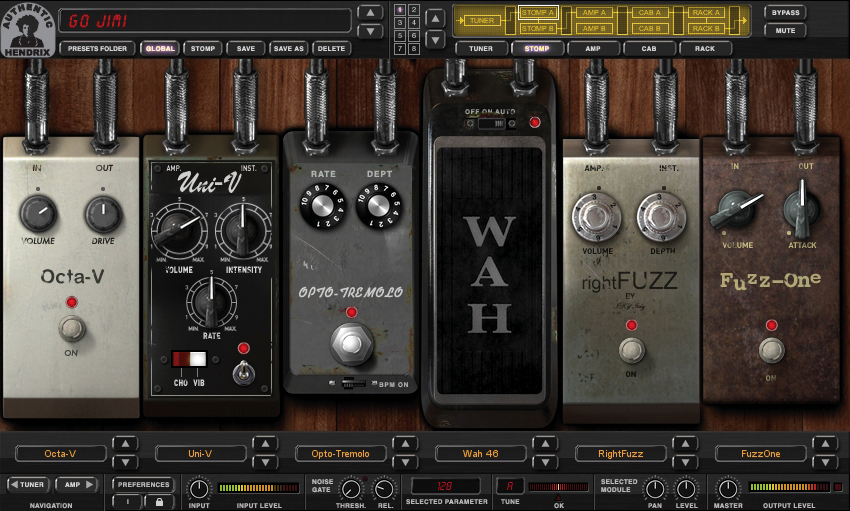
Task: Click the Fuzz-One red status LED
Action: tap(771, 325)
